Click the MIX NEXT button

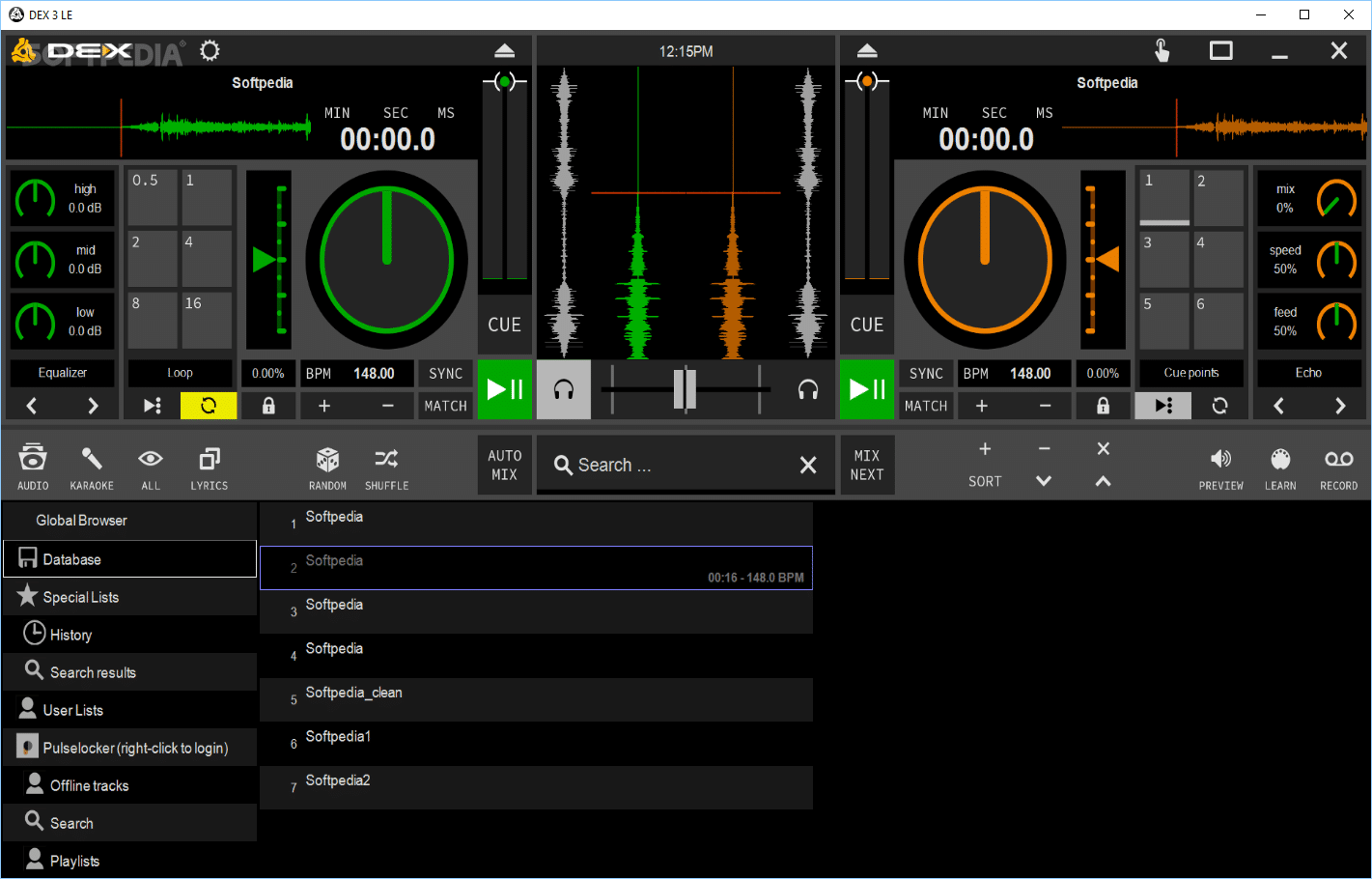(867, 465)
